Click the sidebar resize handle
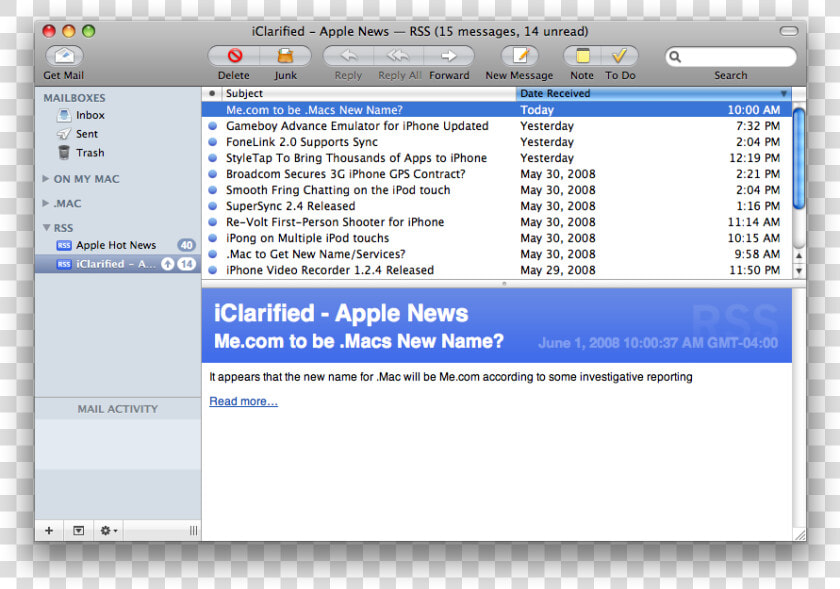 193,531
